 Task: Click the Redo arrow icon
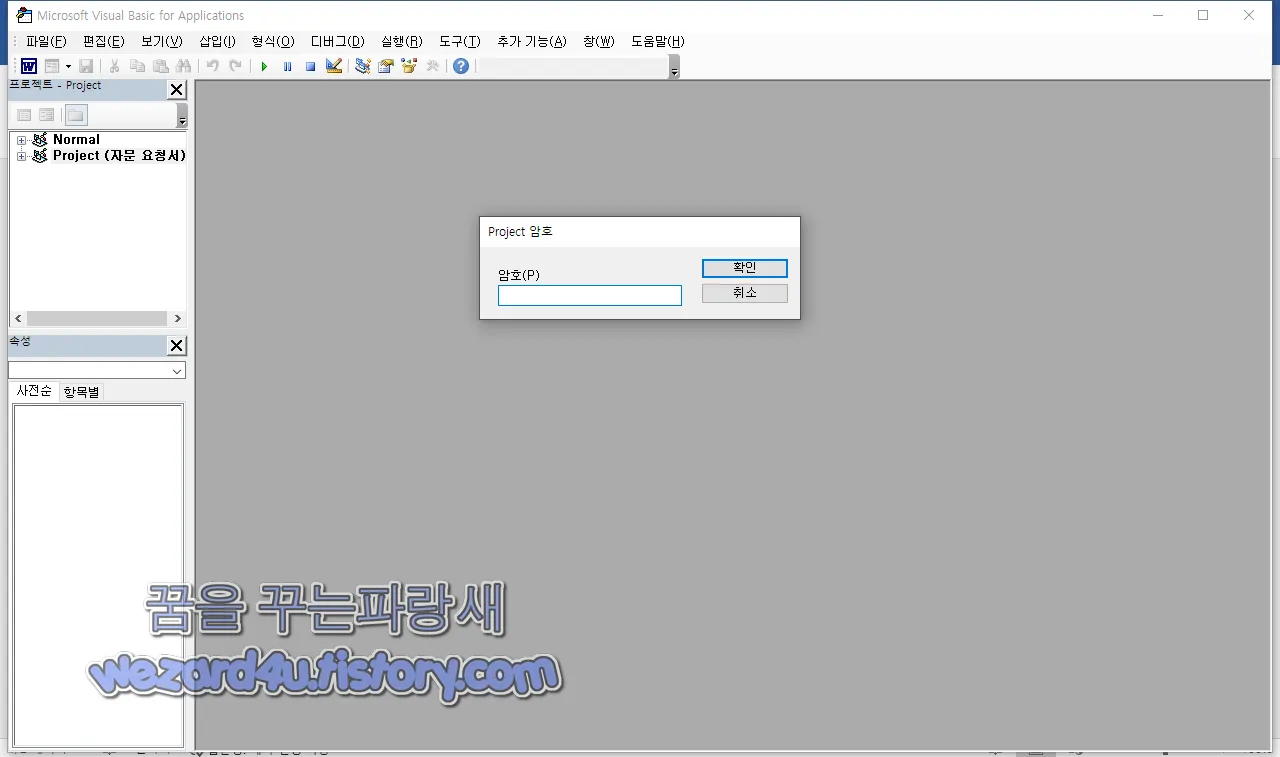point(235,66)
